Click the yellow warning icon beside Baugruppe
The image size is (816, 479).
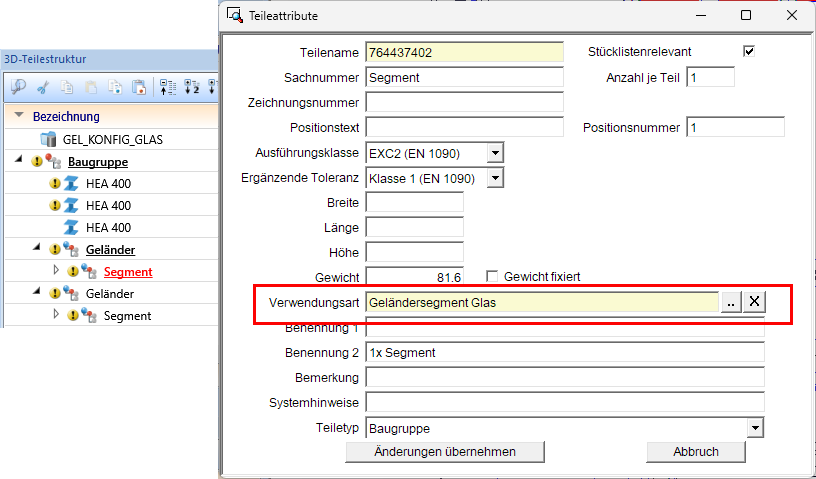point(36,162)
